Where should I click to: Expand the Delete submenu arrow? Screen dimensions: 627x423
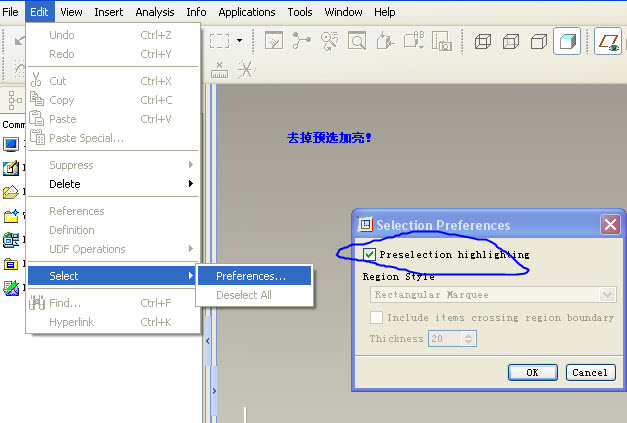(x=191, y=184)
